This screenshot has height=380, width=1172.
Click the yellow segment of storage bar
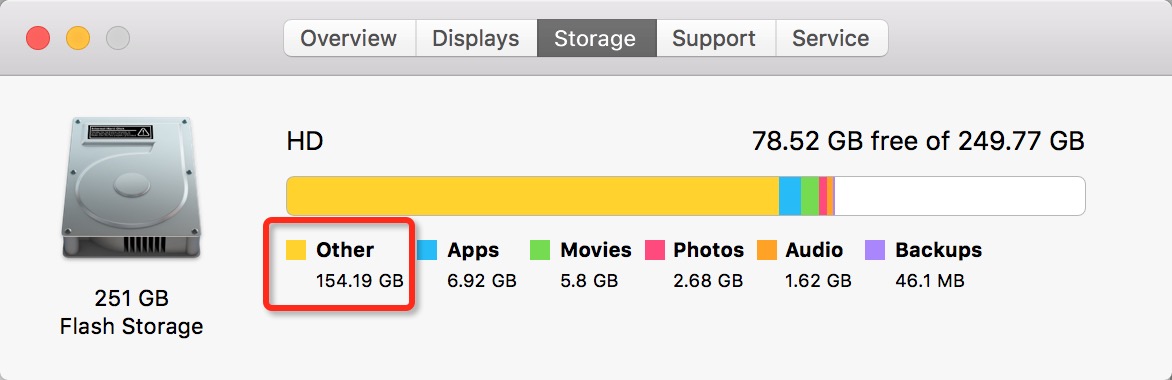[x=533, y=196]
